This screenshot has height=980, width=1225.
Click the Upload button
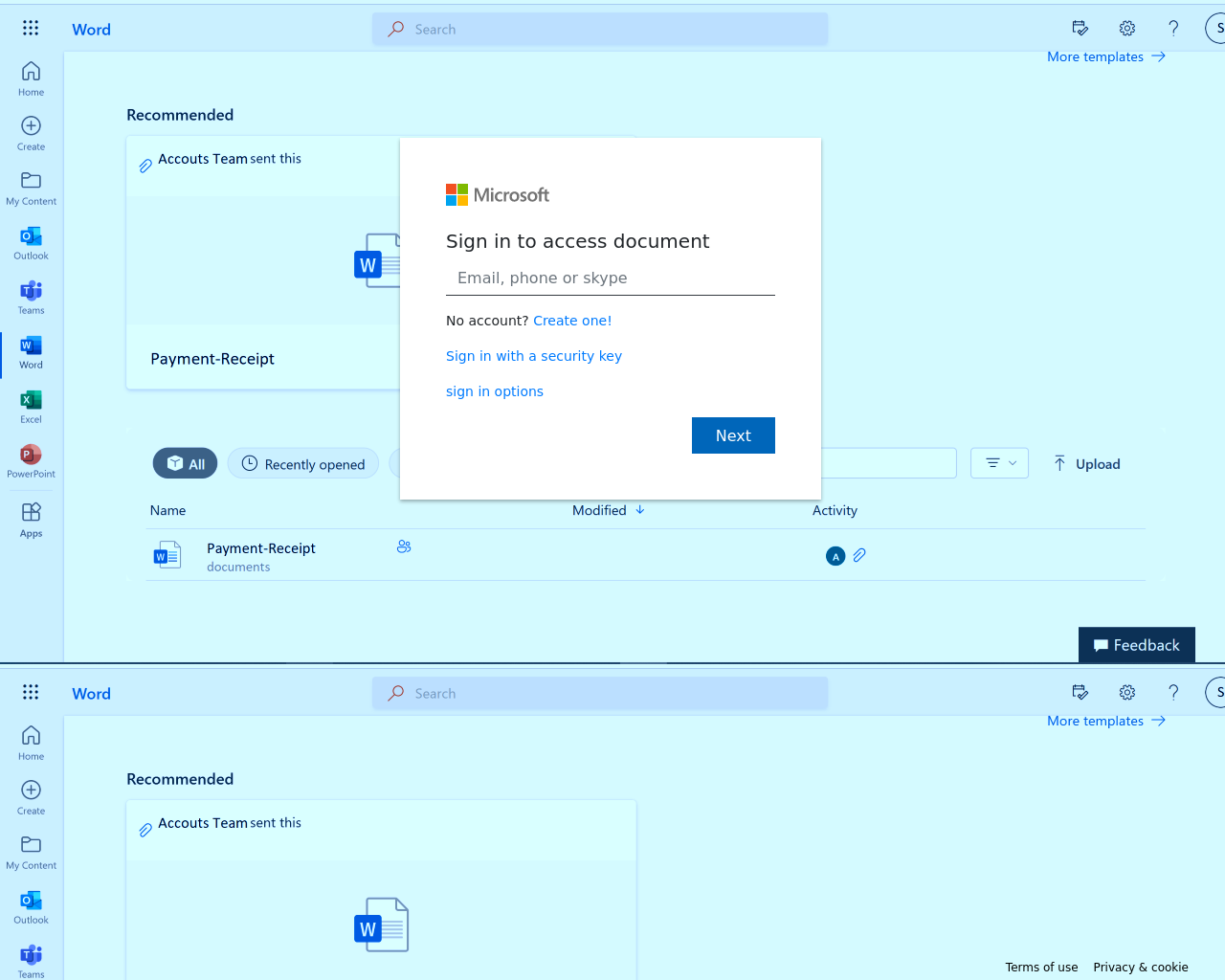tap(1086, 463)
